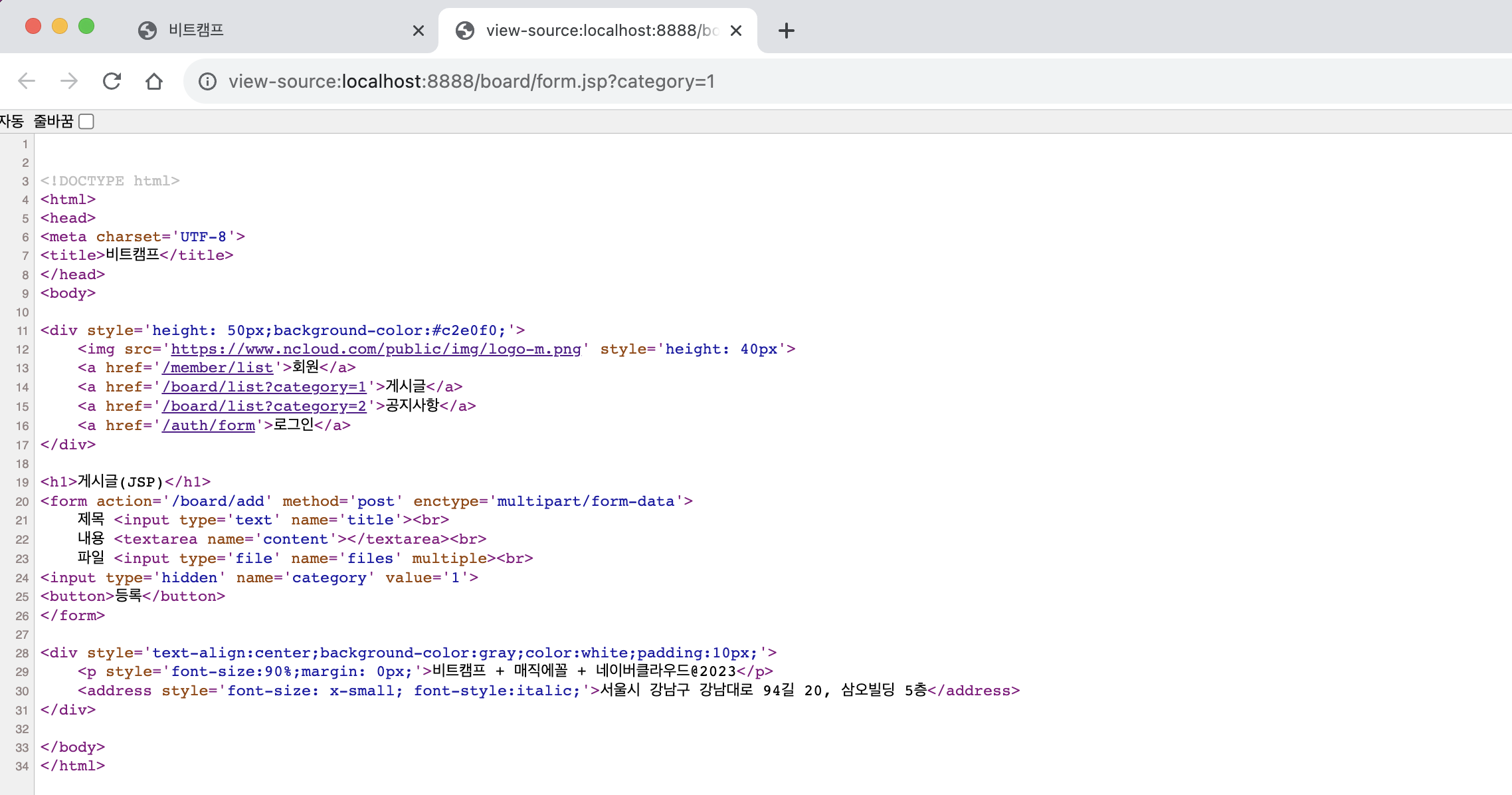Open site information icon in address bar
1512x795 pixels.
(x=208, y=81)
